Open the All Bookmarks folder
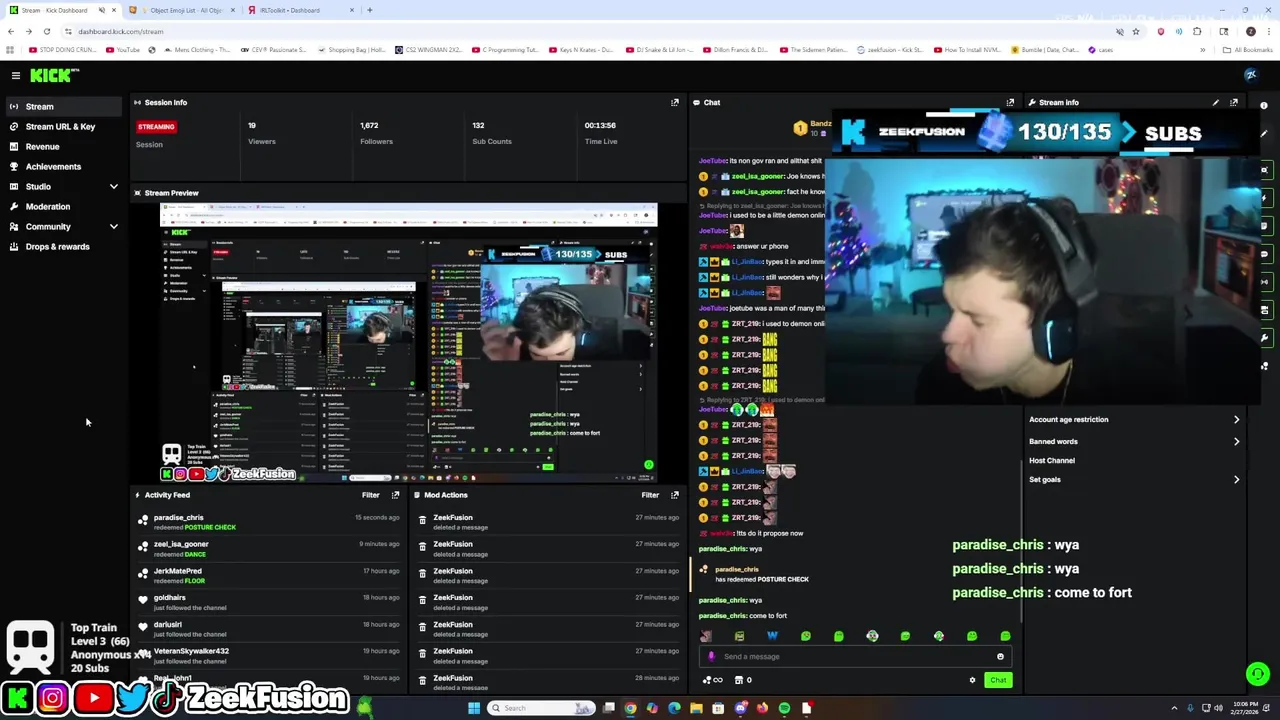Image resolution: width=1280 pixels, height=720 pixels. 1248,50
